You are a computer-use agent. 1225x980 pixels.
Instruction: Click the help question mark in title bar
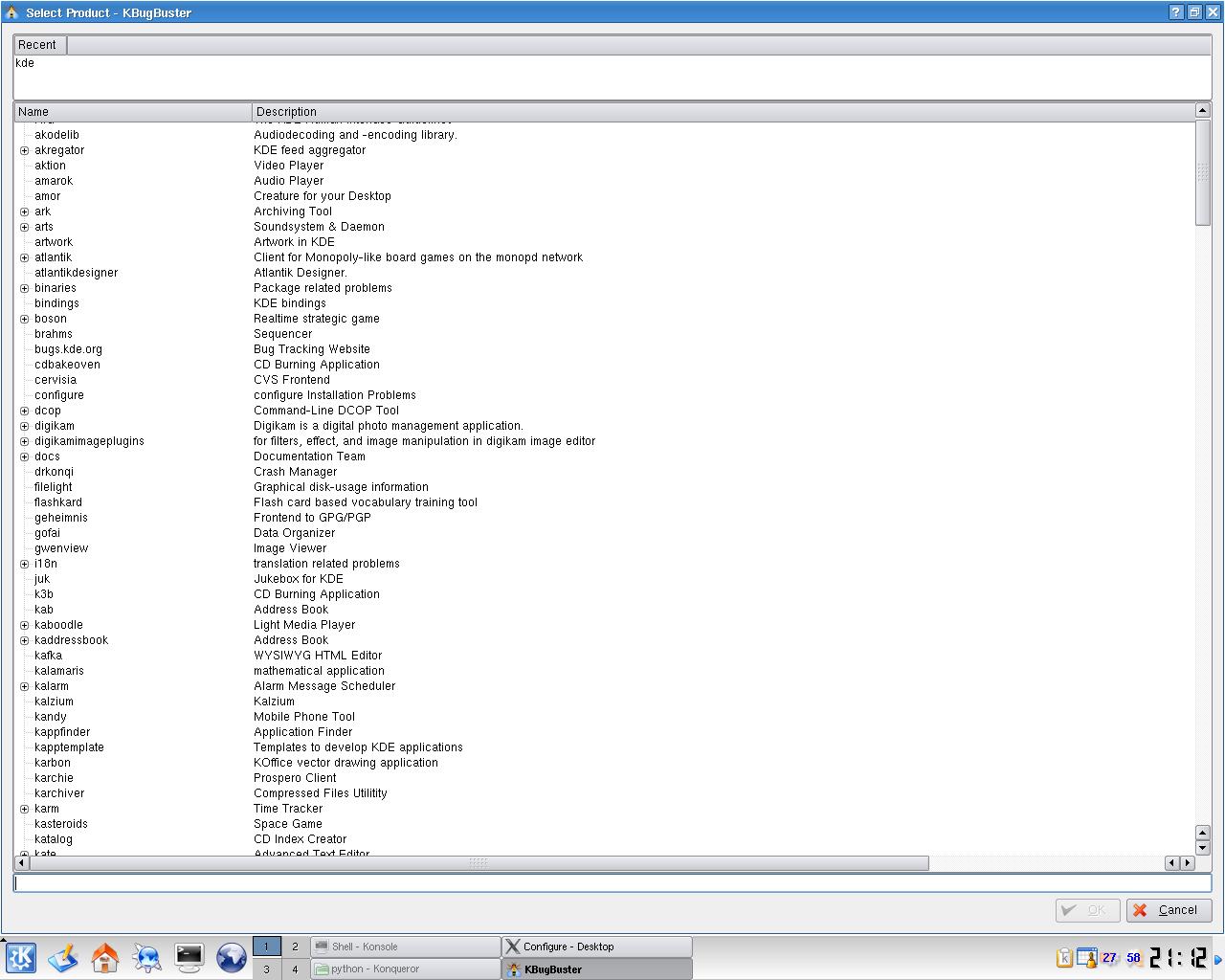coord(1176,12)
